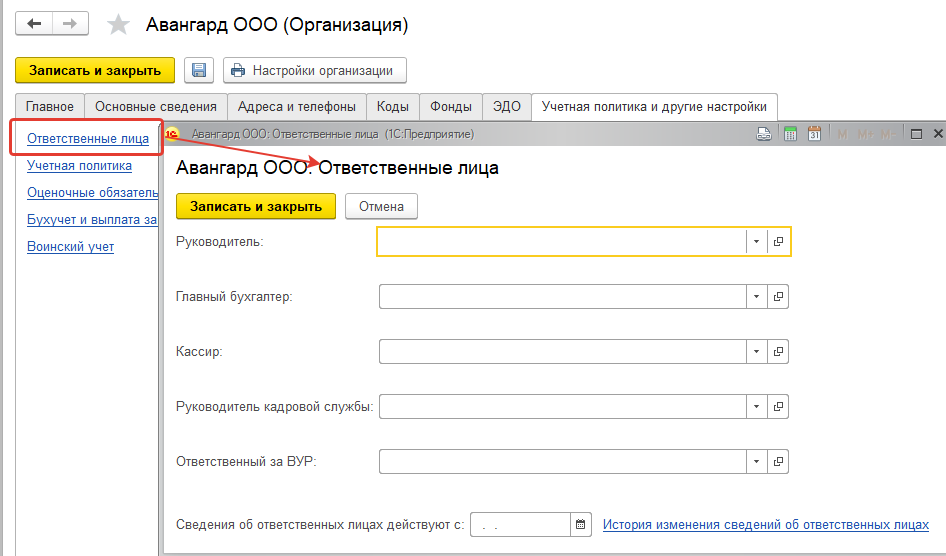This screenshot has height=556, width=946.
Task: Click the save diskette icon
Action: pyautogui.click(x=199, y=70)
